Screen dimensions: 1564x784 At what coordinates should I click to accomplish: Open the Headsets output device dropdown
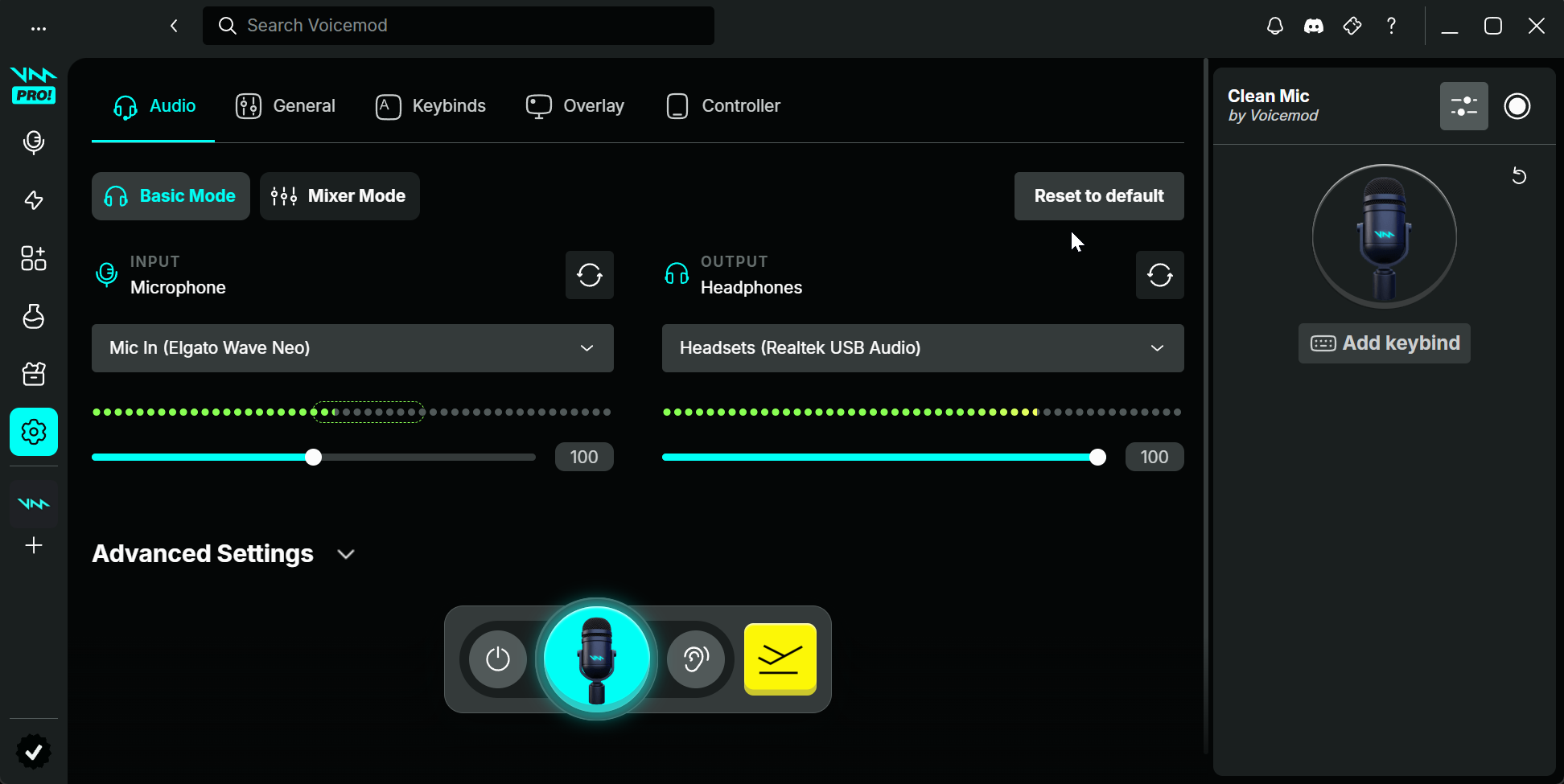[x=922, y=348]
